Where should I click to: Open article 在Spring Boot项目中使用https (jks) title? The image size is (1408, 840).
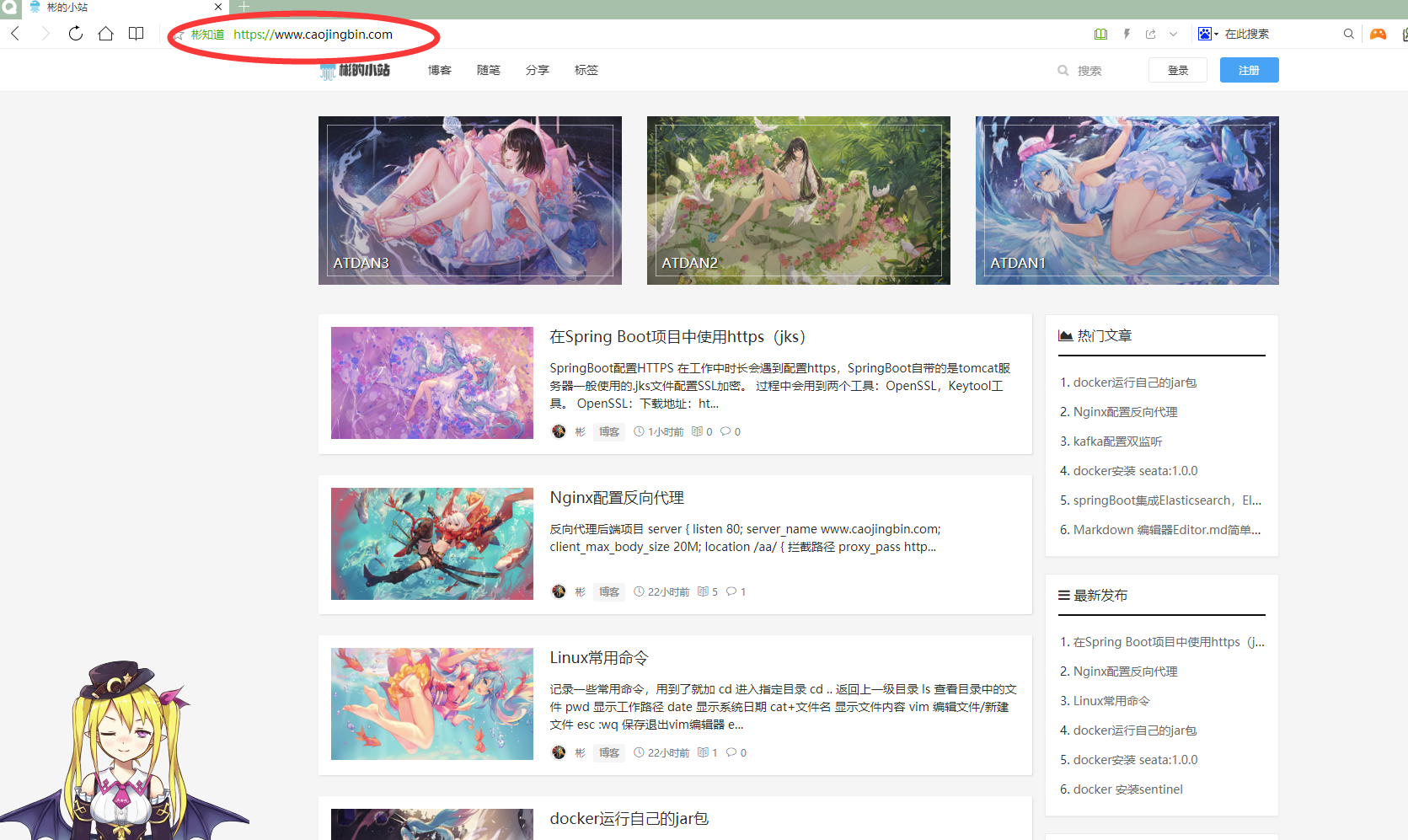677,337
